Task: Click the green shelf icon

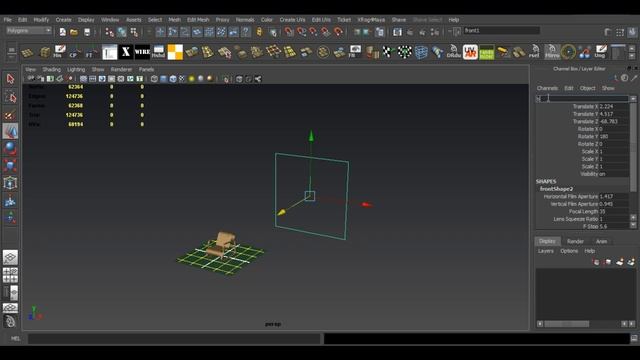Action: point(487,52)
